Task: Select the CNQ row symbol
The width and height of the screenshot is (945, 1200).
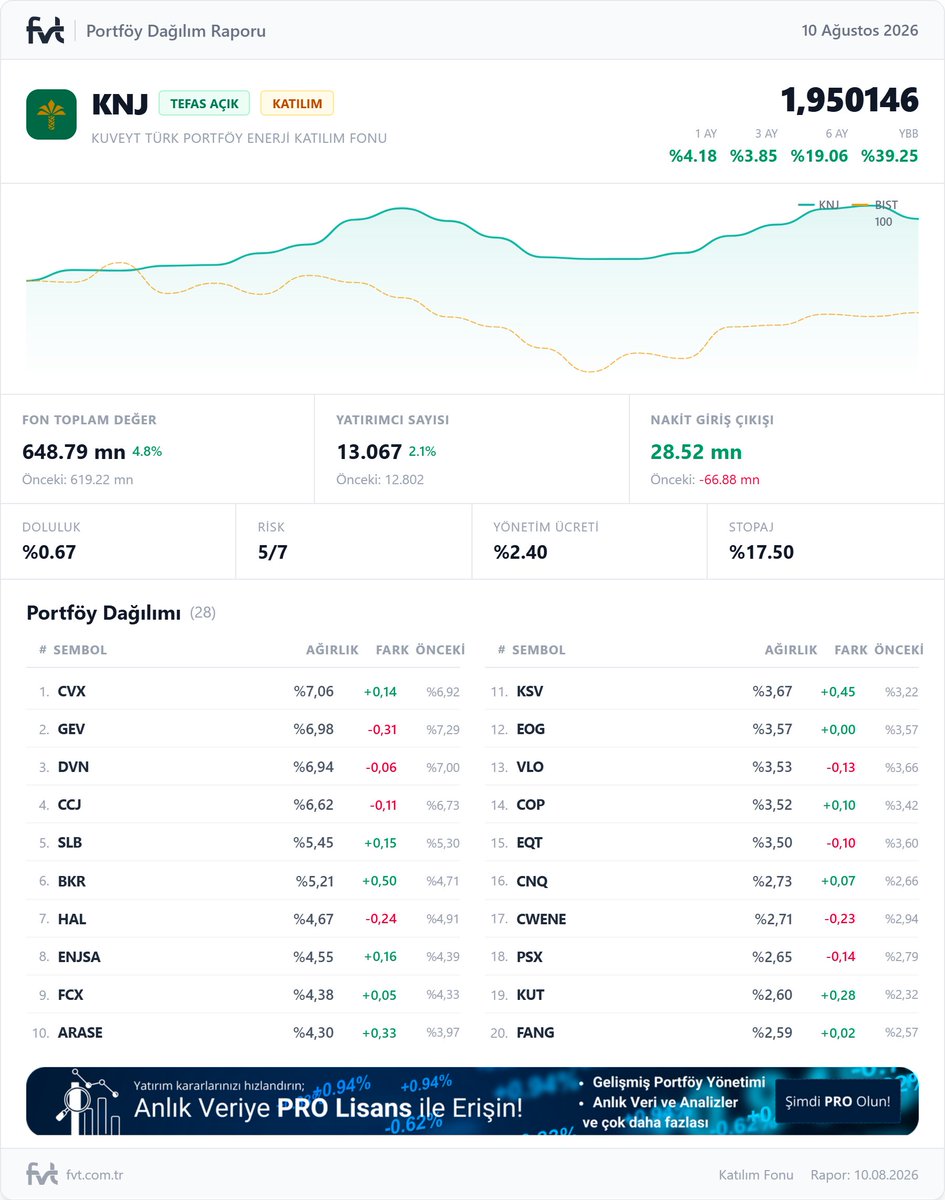Action: click(532, 881)
